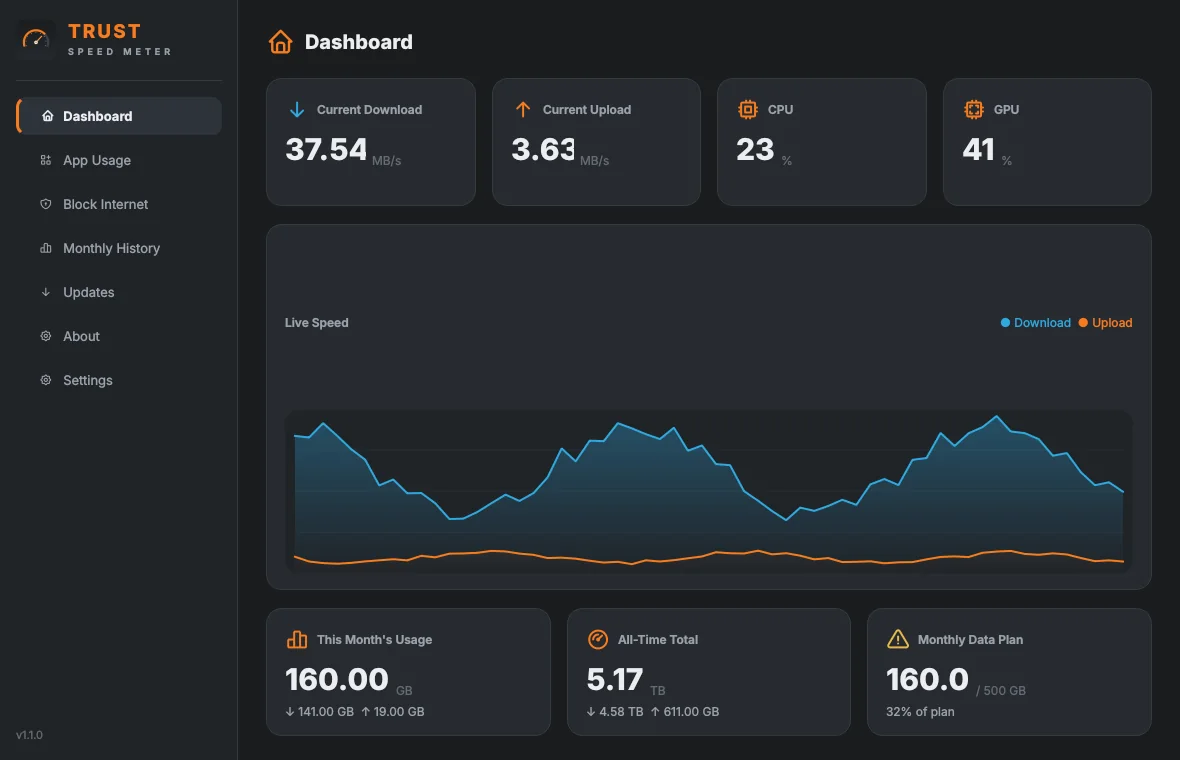Click the '/ 500 GB' plan limit

(x=1001, y=691)
